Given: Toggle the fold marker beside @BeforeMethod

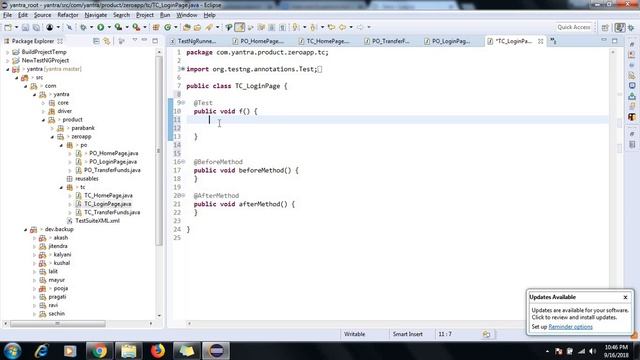Looking at the screenshot, I should click(183, 162).
